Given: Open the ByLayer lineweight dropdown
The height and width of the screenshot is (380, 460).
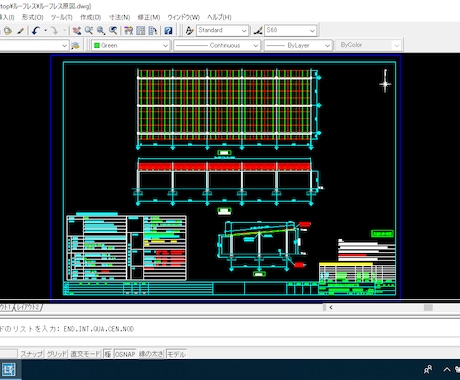Looking at the screenshot, I should click(x=298, y=45).
